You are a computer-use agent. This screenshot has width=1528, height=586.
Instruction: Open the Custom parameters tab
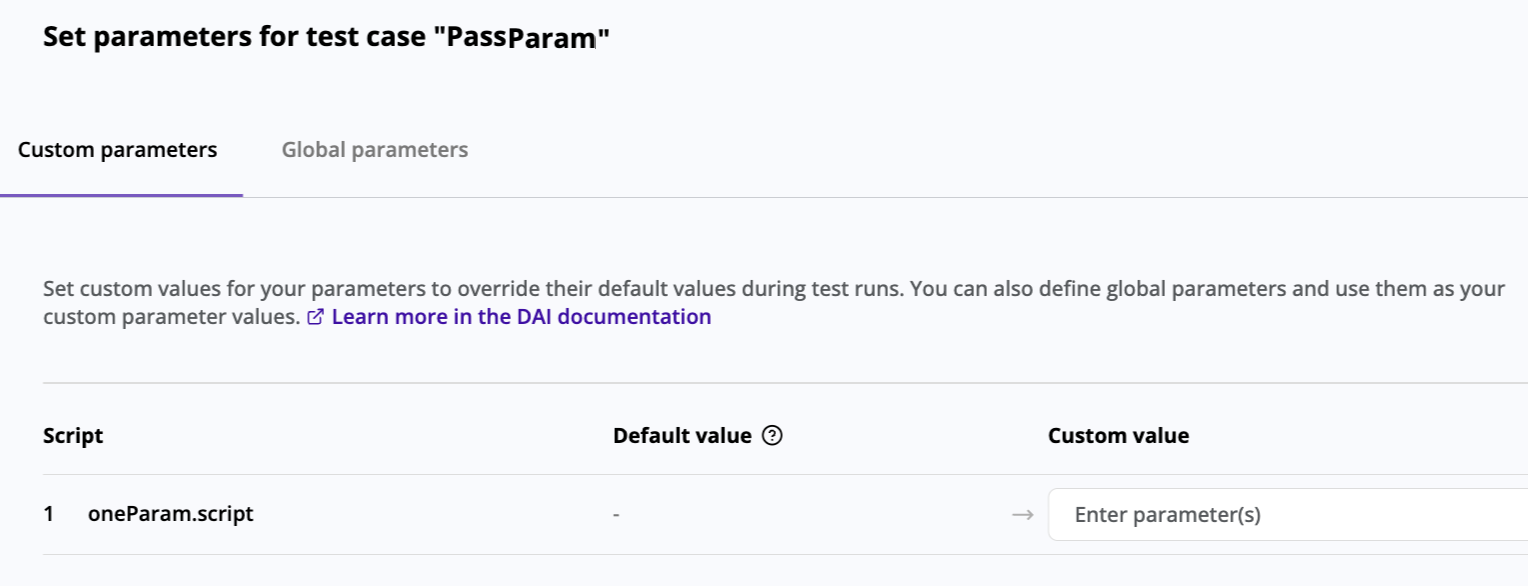tap(117, 149)
